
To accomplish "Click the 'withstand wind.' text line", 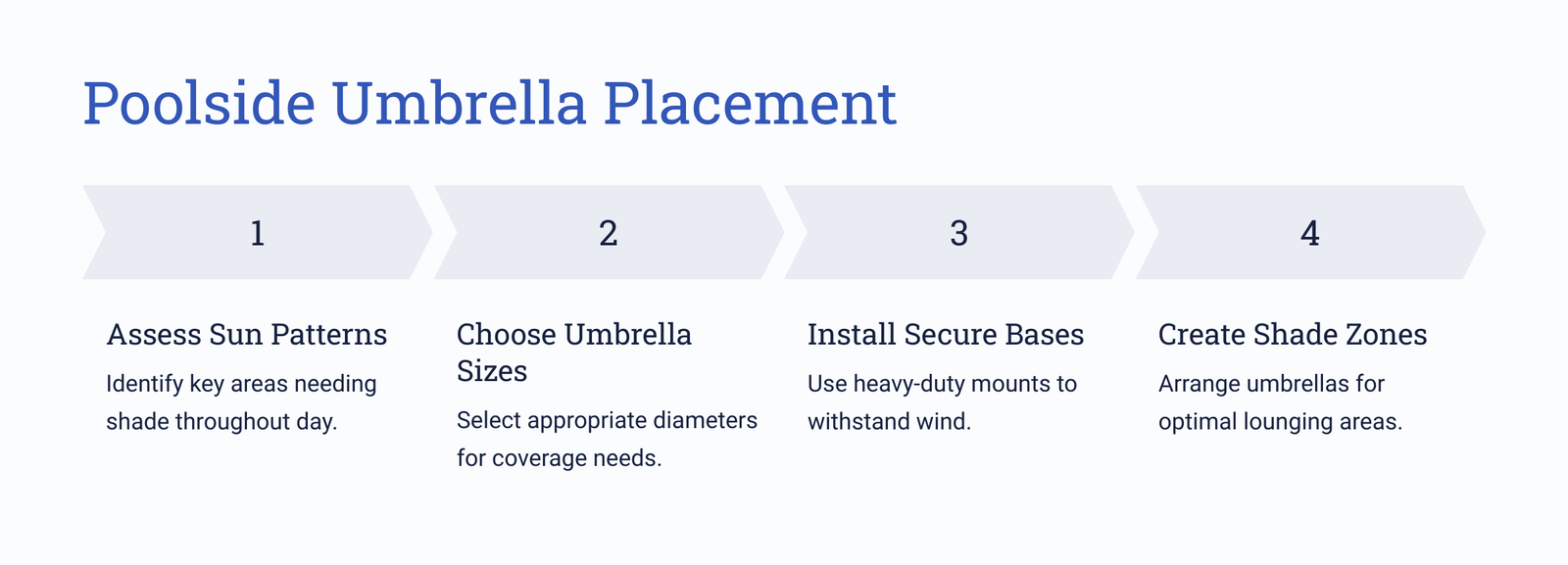I will 890,422.
